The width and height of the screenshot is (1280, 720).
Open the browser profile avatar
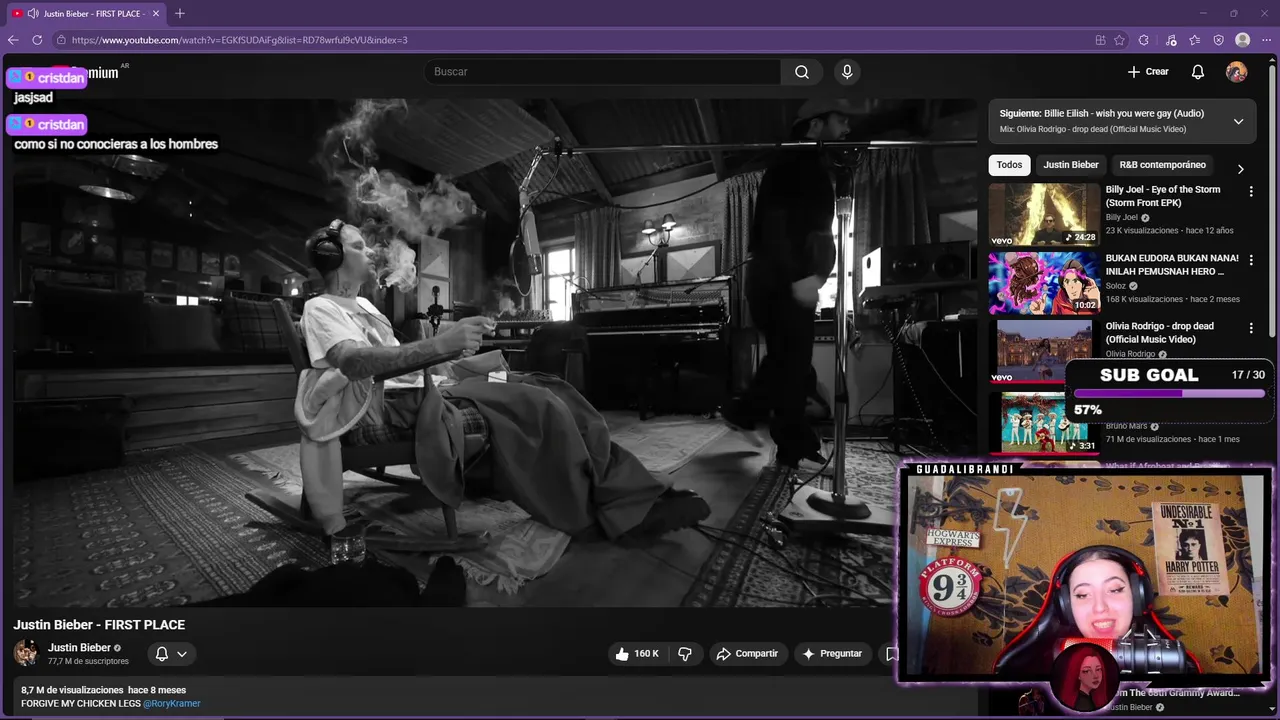1243,40
